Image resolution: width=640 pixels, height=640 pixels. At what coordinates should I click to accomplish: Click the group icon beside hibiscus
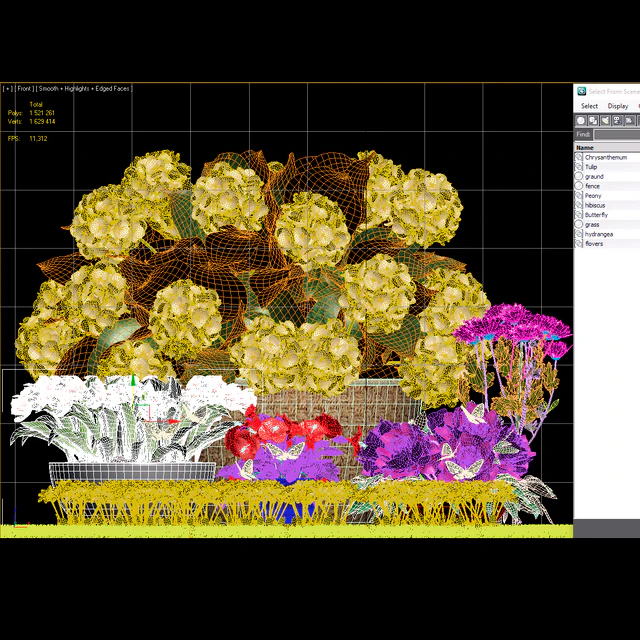pos(579,205)
